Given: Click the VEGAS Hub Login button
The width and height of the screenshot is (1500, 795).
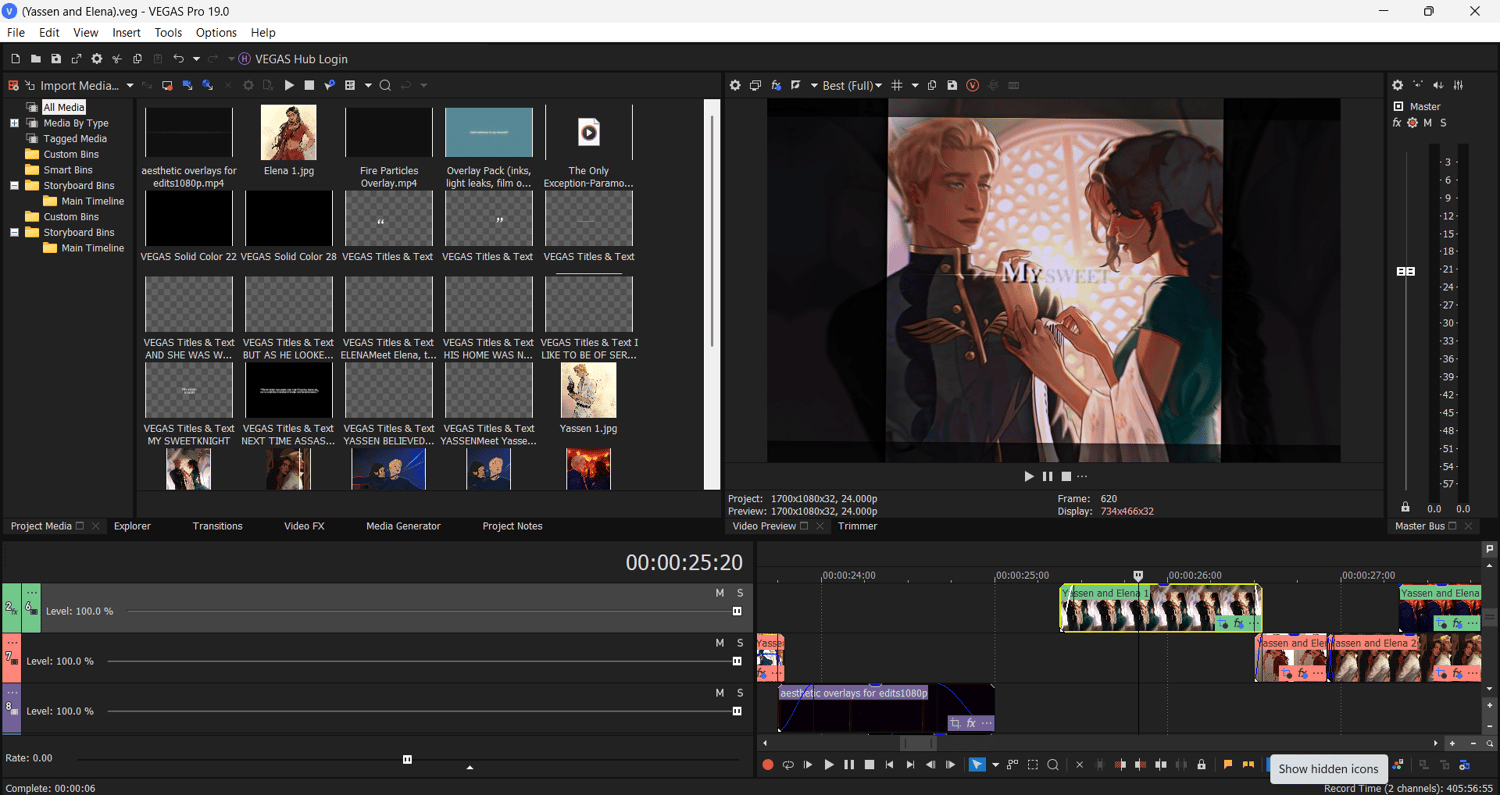Looking at the screenshot, I should (x=293, y=59).
